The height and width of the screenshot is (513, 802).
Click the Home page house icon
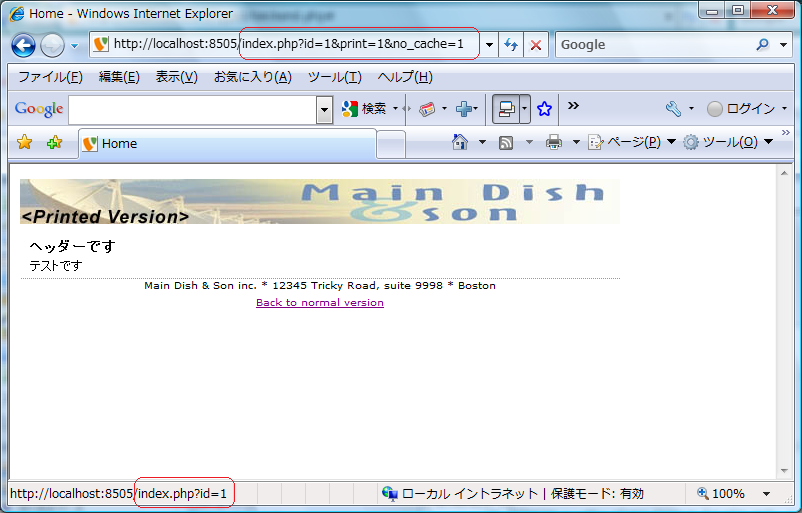460,142
